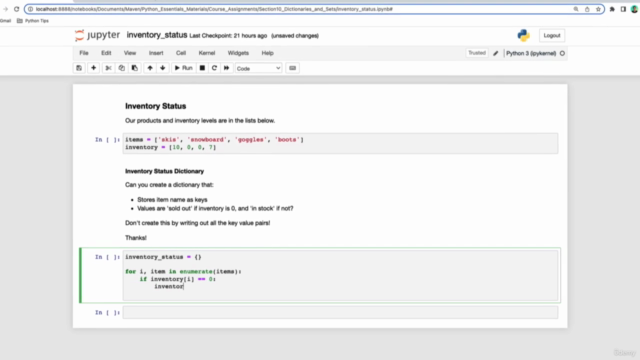Open the Edit menu
Viewport: 640px width, 360px height.
(x=106, y=53)
